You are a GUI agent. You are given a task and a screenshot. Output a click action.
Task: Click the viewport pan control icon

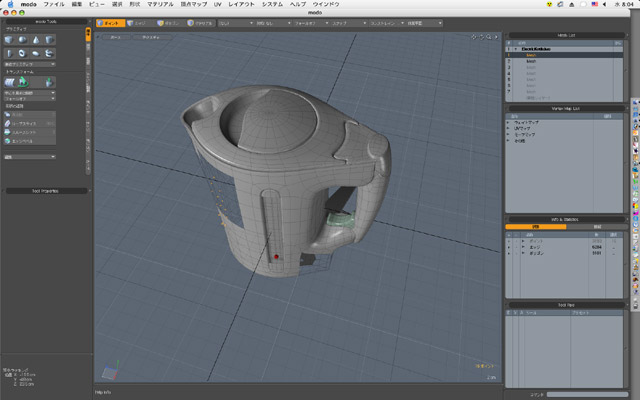473,37
